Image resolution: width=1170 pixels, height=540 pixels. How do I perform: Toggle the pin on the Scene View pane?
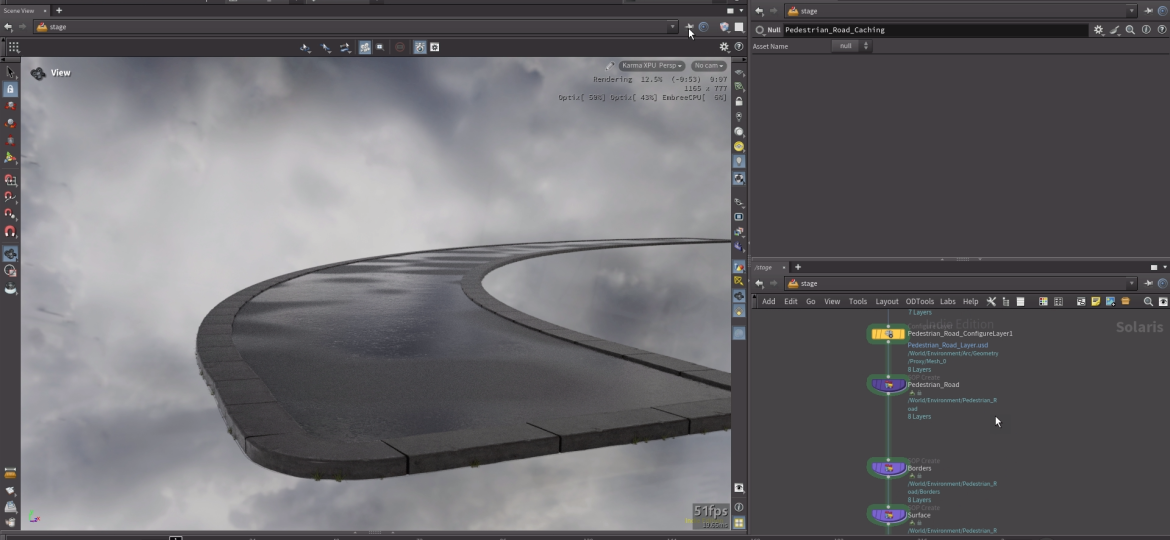689,27
